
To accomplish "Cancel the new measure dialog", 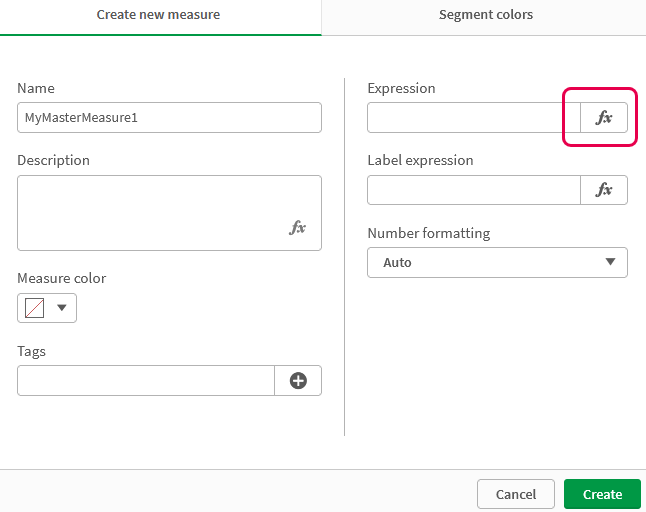I will pos(516,494).
